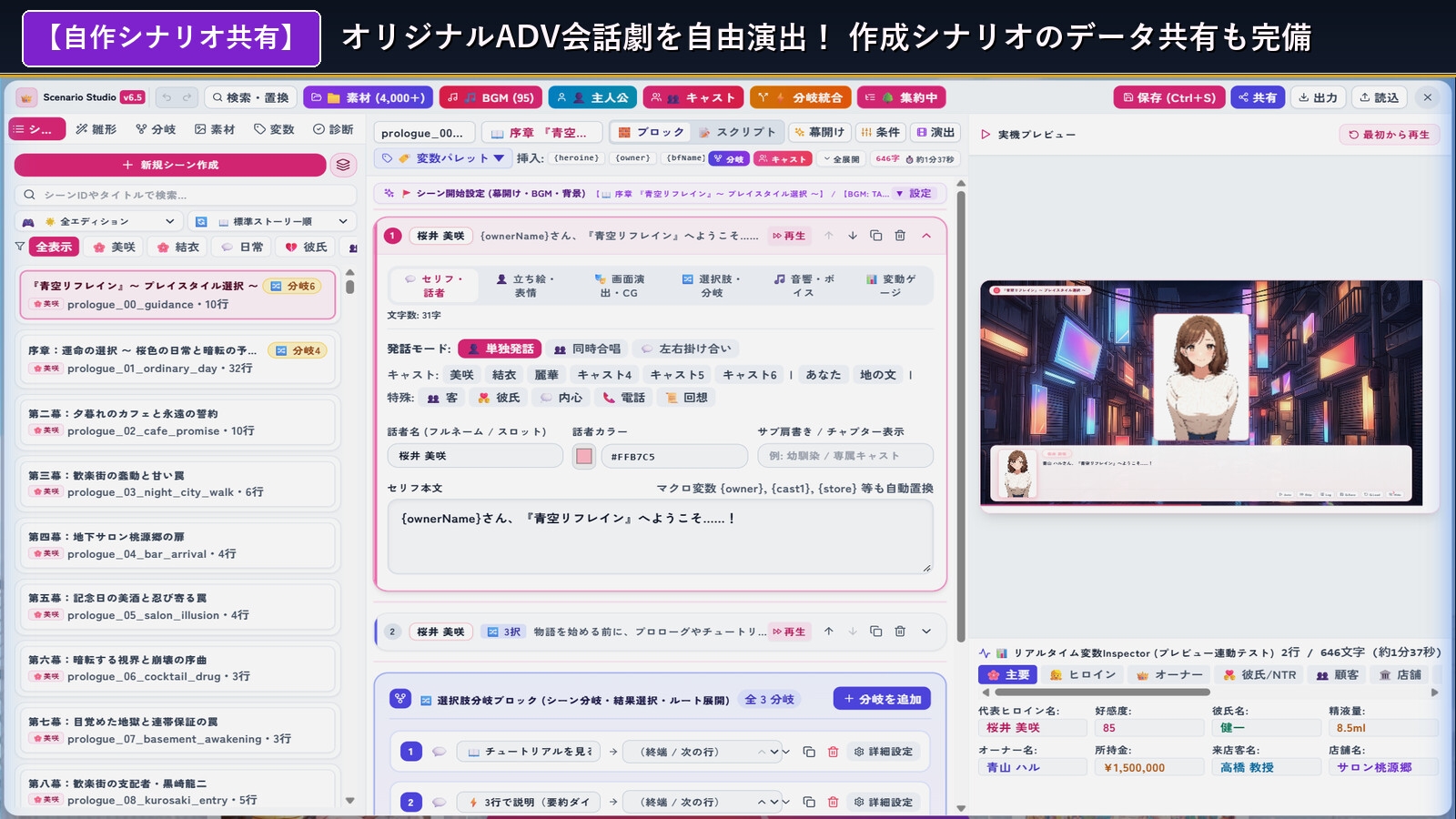Viewport: 1456px width, 819px height.
Task: Switch to セリフ・話者 tab
Action: click(434, 286)
